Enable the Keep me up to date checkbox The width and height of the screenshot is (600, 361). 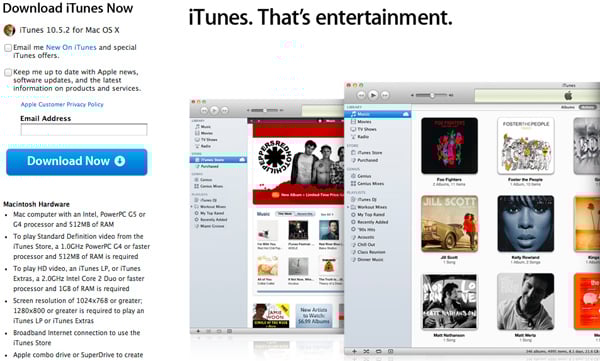[x=8, y=72]
